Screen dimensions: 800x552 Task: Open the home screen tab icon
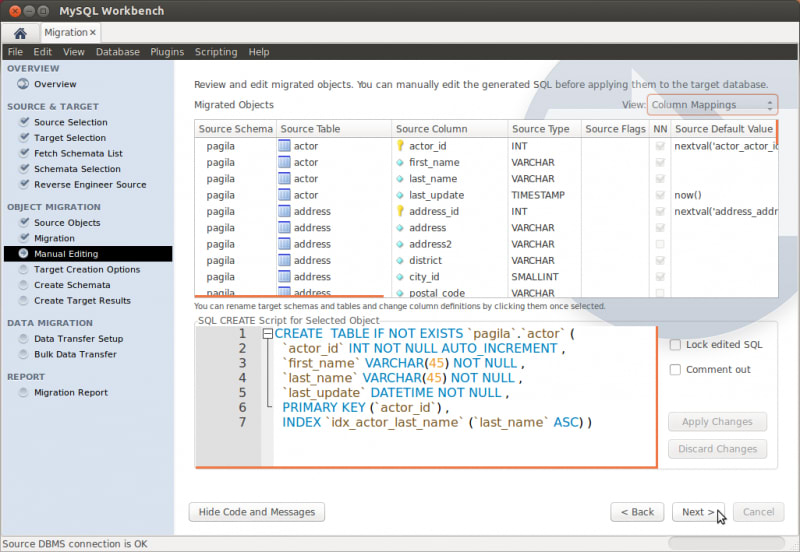20,34
